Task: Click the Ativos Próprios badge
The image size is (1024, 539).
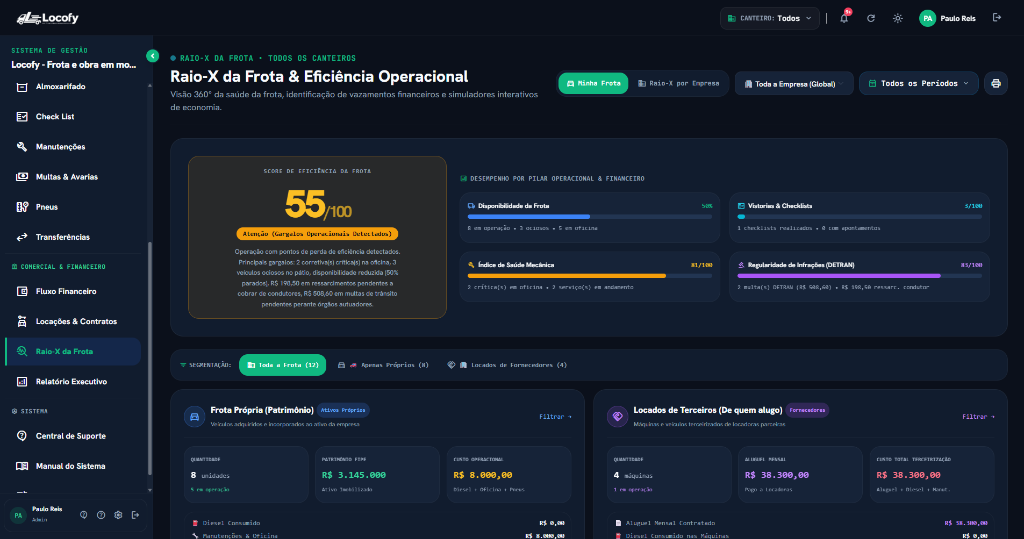Action: [344, 410]
